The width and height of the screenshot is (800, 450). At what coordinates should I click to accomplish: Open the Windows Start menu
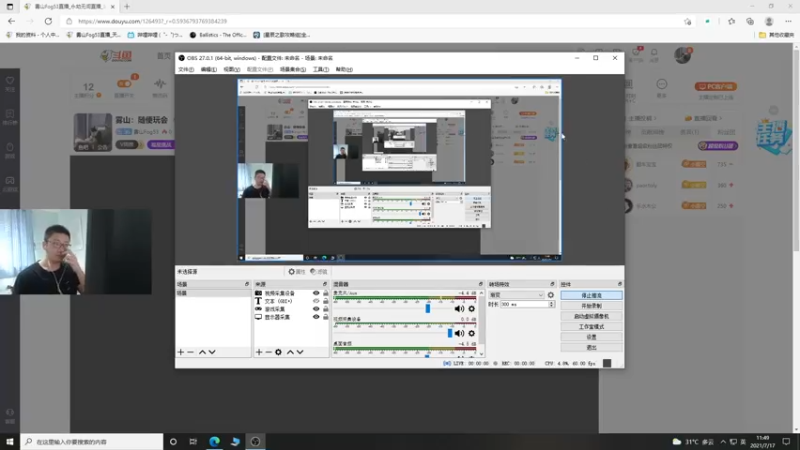[10, 442]
